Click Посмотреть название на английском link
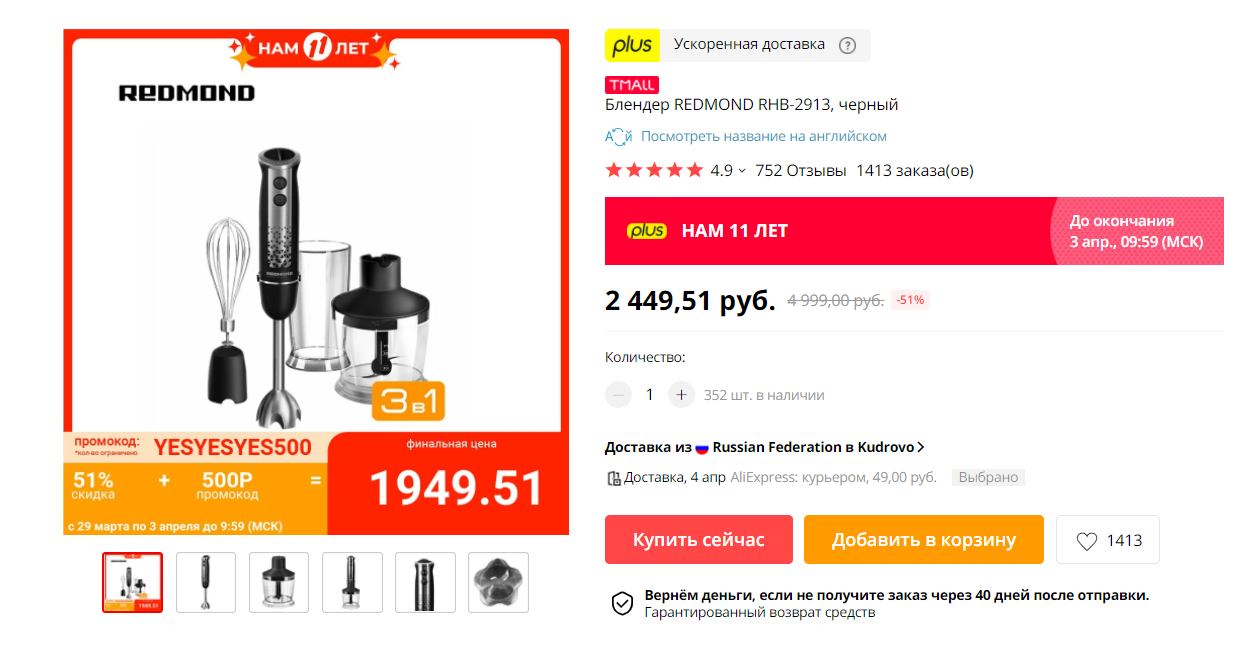 point(764,136)
